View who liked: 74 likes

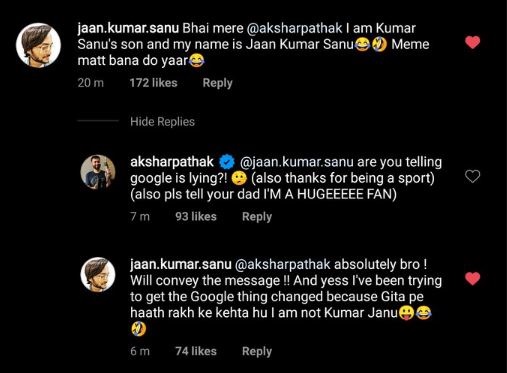tap(196, 351)
